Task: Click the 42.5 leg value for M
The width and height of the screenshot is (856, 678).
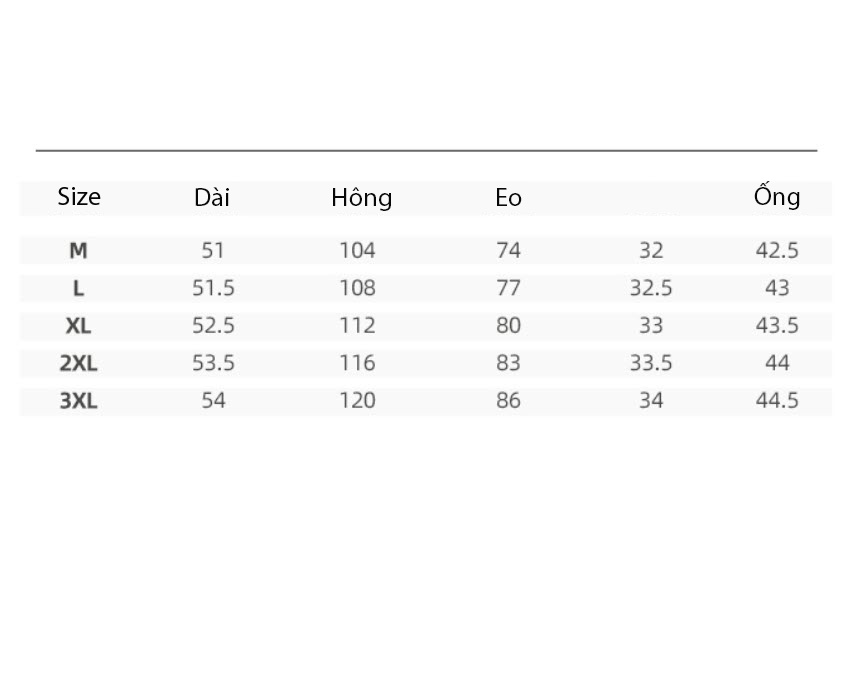Action: pyautogui.click(x=777, y=251)
